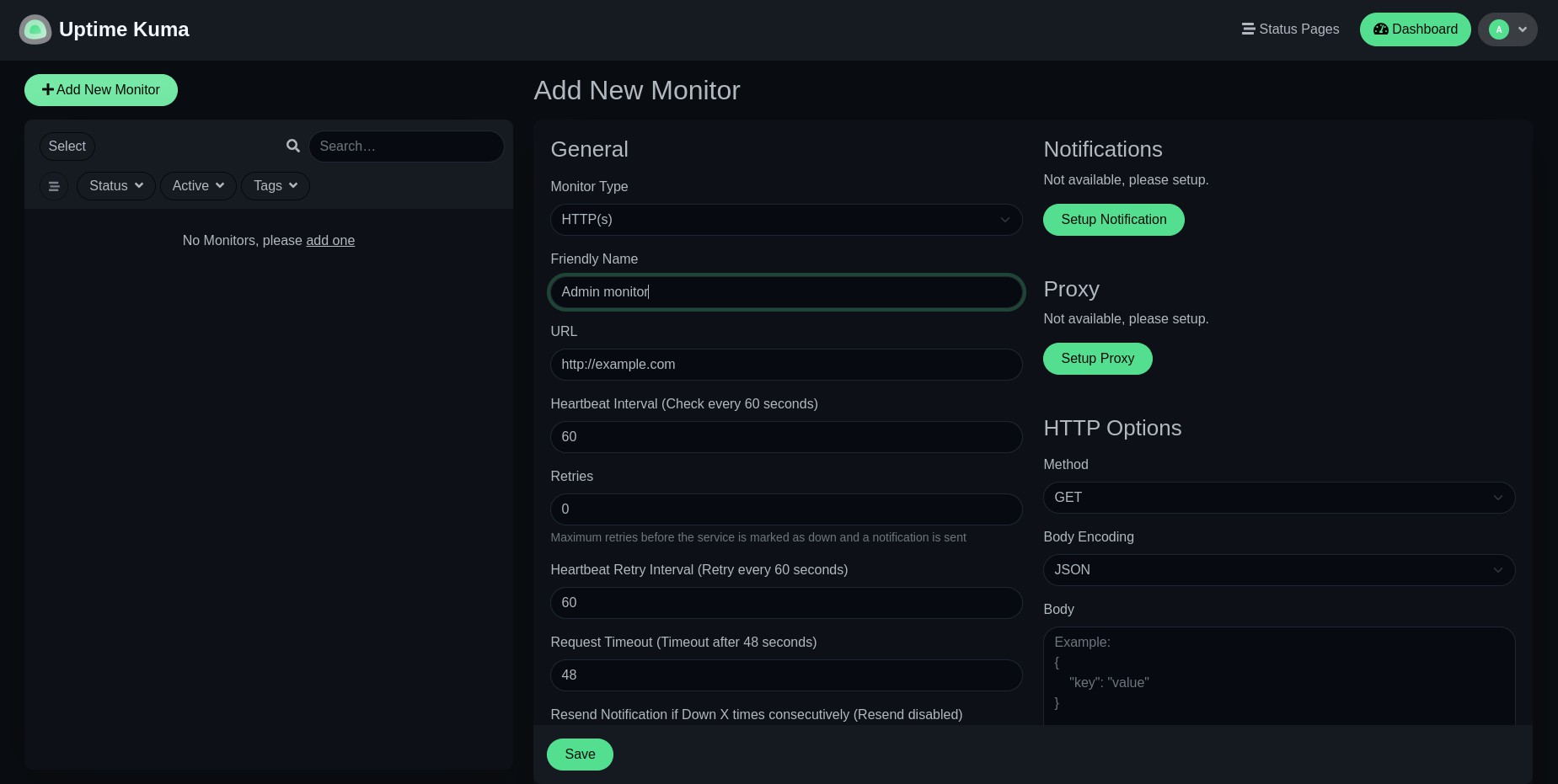Expand the Active filter dropdown
Screen dimensions: 1558x784
[x=198, y=186]
